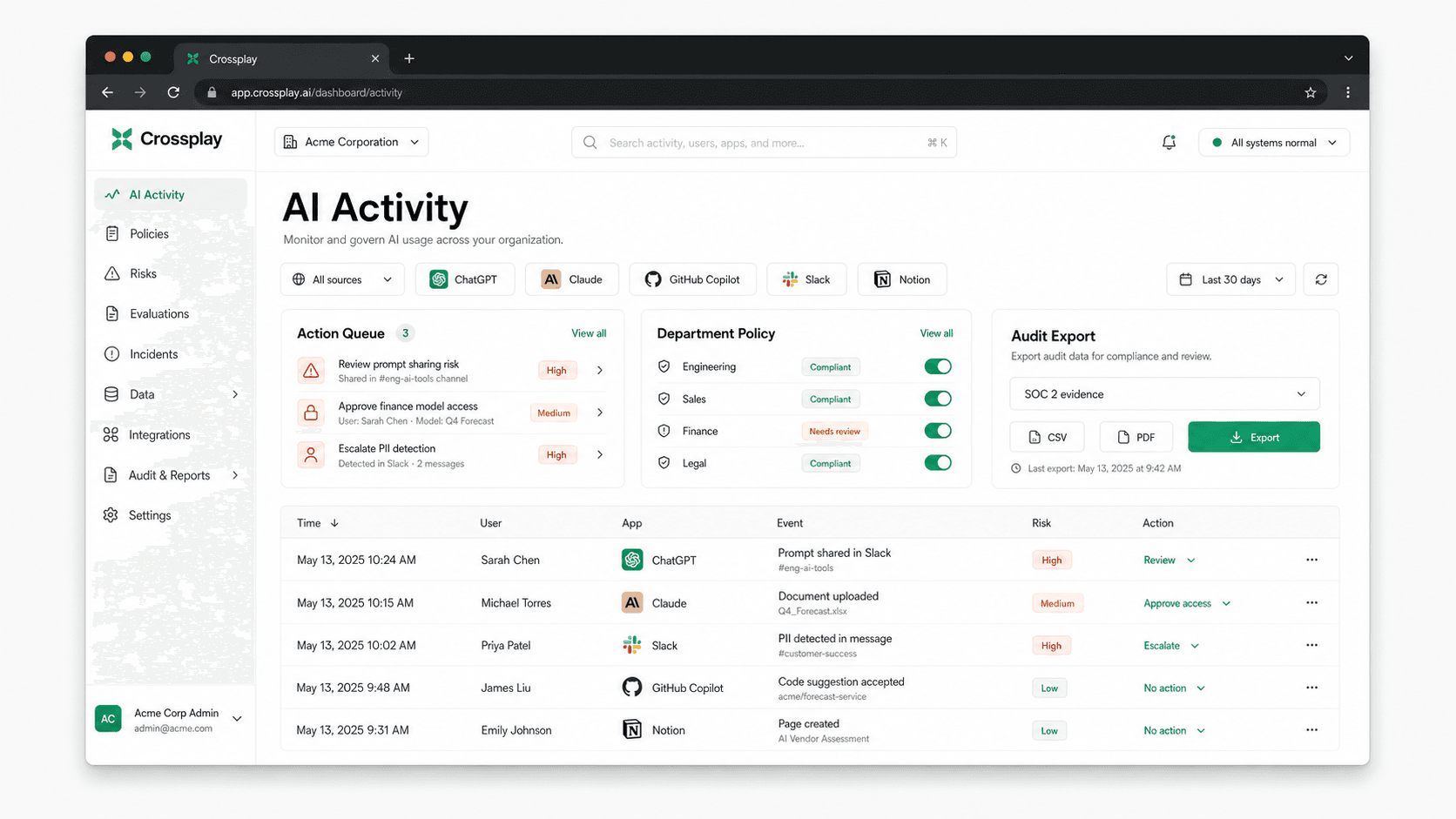This screenshot has width=1456, height=819.
Task: Select PDF export format
Action: pyautogui.click(x=1136, y=437)
